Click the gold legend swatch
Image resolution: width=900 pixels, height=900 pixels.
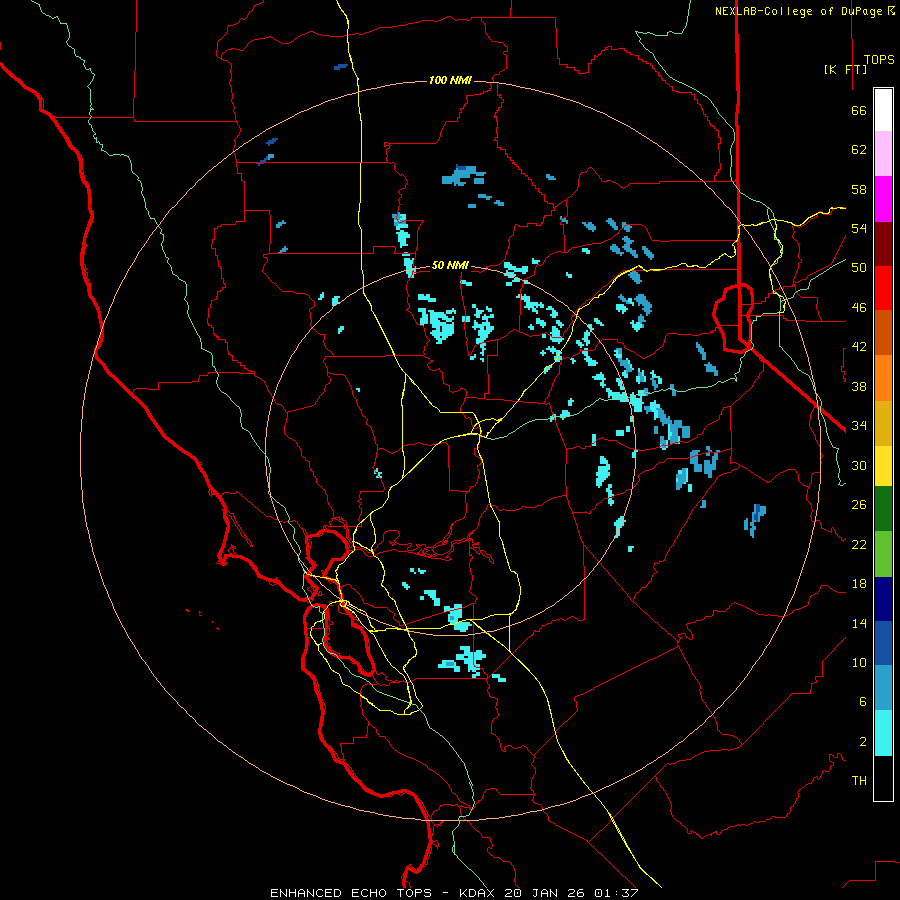point(883,423)
